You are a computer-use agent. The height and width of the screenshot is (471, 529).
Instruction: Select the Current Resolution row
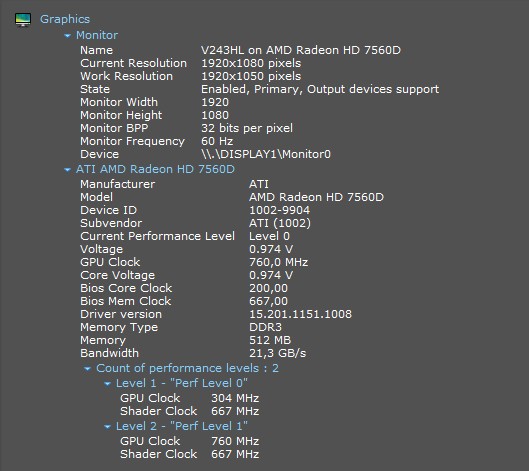pos(191,63)
